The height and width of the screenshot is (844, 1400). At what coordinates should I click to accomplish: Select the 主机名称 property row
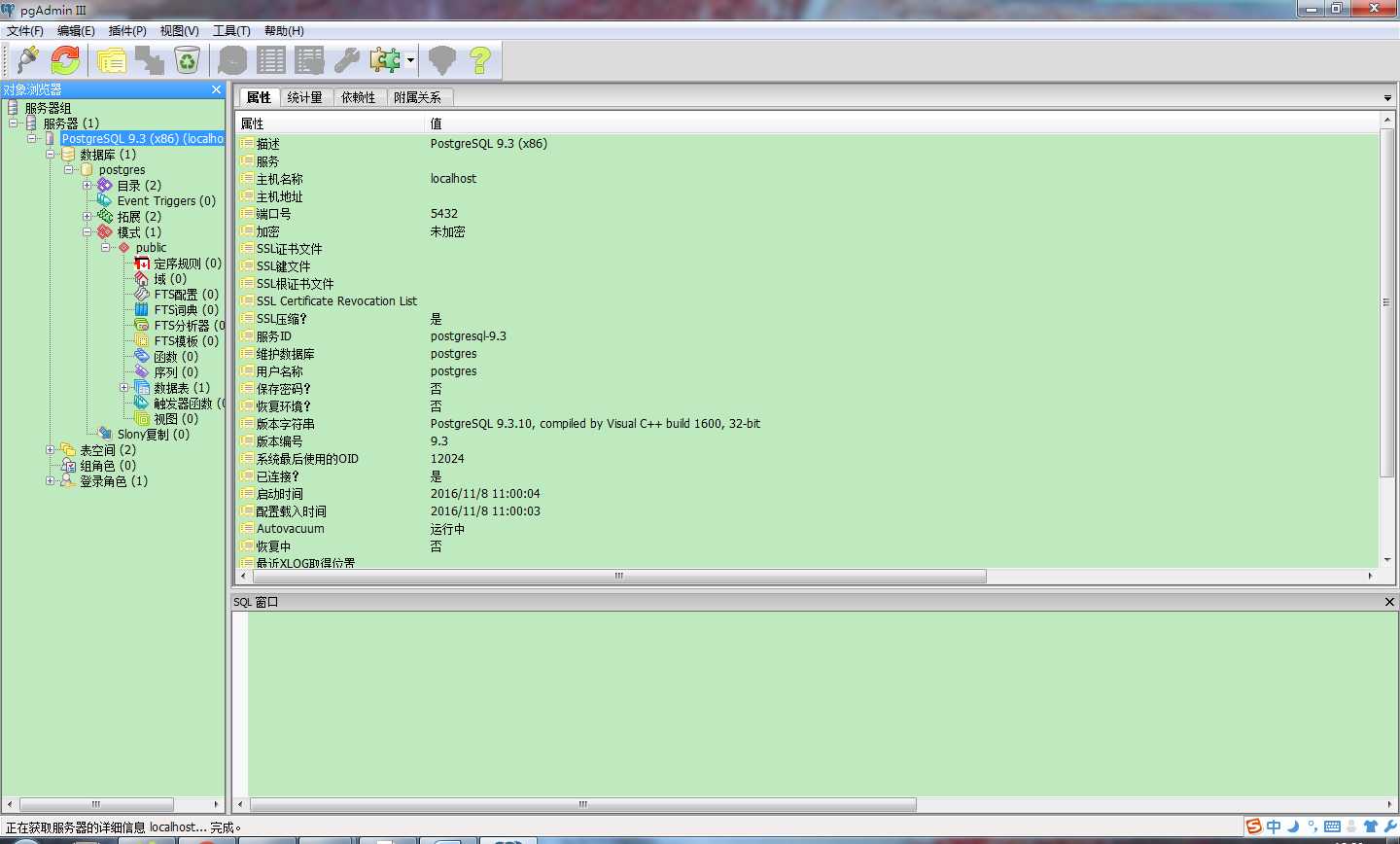coord(808,179)
